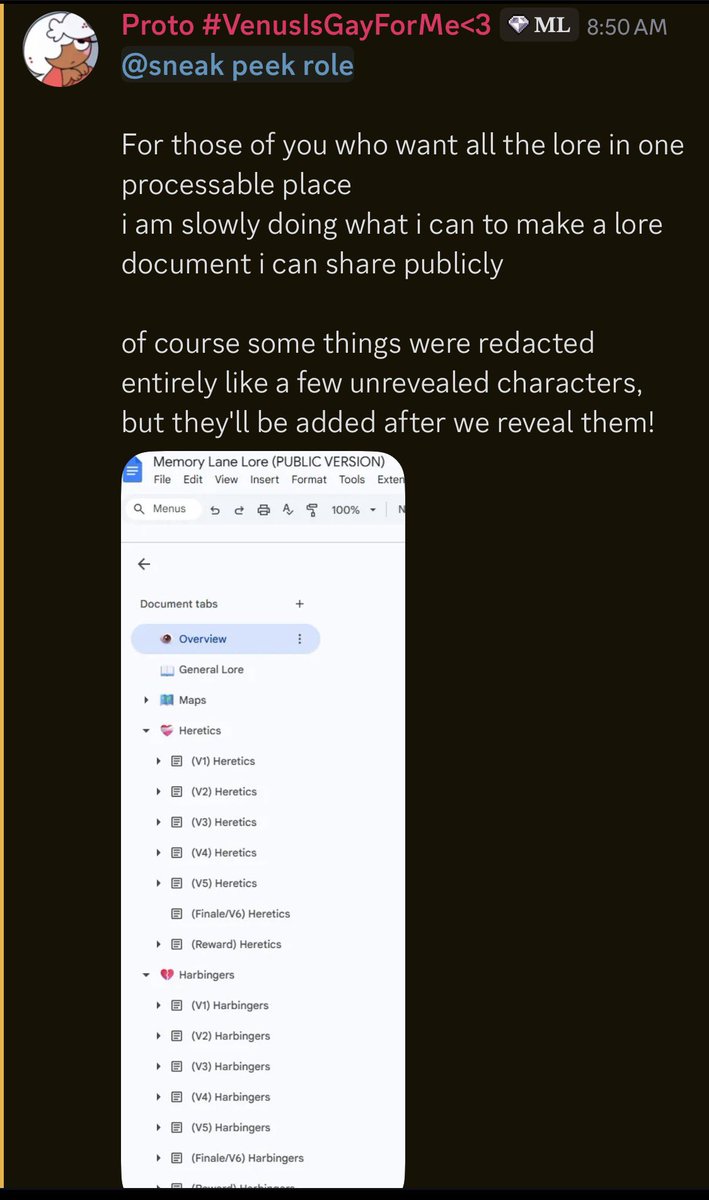Viewport: 709px width, 1200px height.
Task: Expand the (V1) Harbingers arrow
Action: point(159,1005)
